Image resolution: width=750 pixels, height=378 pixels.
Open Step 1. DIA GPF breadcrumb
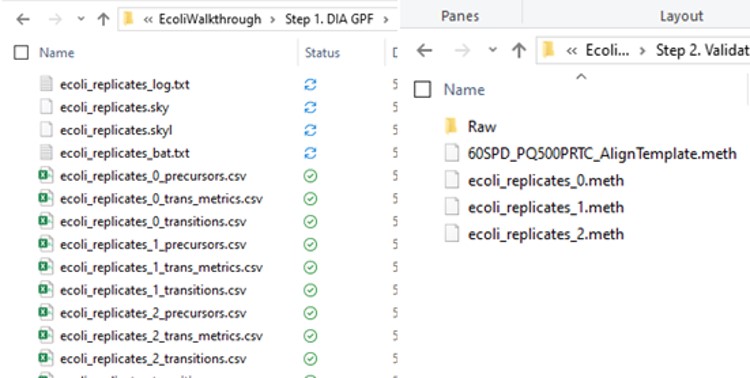[x=330, y=19]
